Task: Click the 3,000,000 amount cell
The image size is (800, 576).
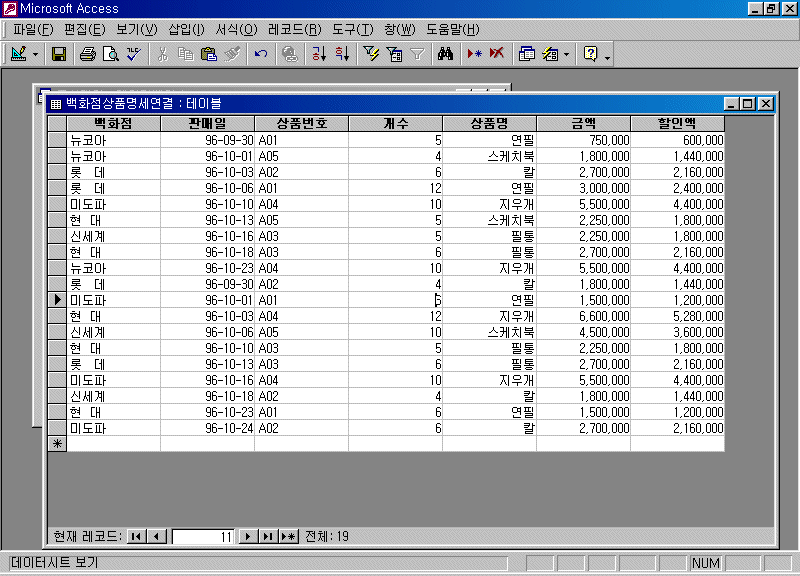Action: click(x=584, y=188)
